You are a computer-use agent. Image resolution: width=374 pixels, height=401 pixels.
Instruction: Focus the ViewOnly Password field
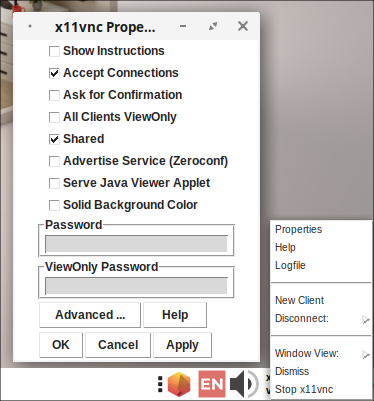[x=136, y=286]
